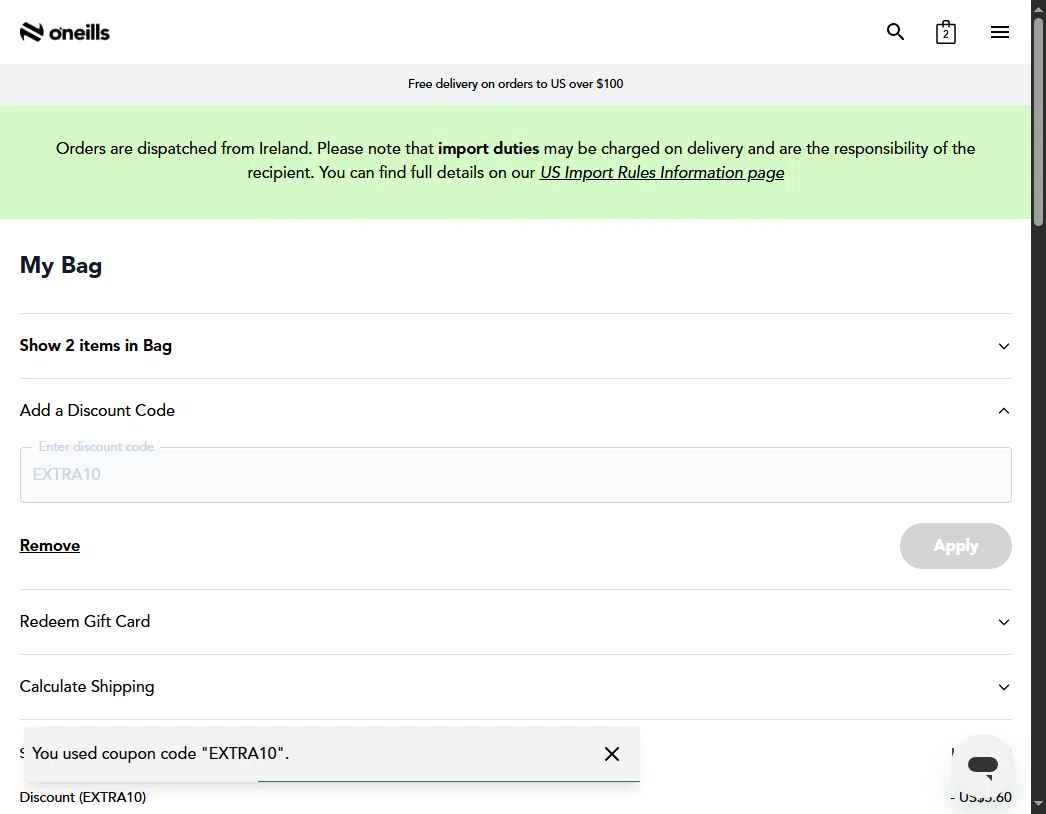The image size is (1046, 814).
Task: Open the chat widget bubble icon
Action: tap(983, 765)
